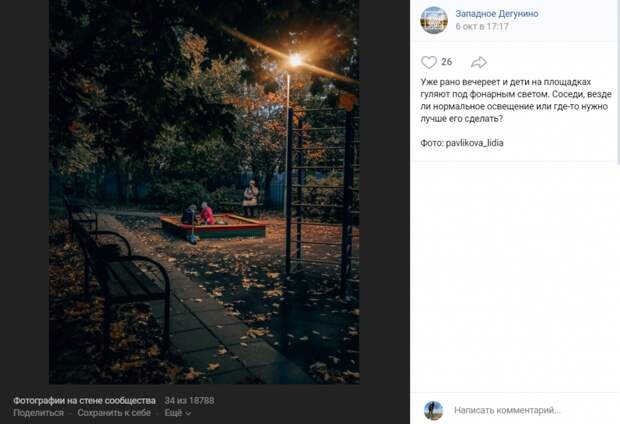Click the post description text
Screen dimensions: 620x424
[x=516, y=100]
